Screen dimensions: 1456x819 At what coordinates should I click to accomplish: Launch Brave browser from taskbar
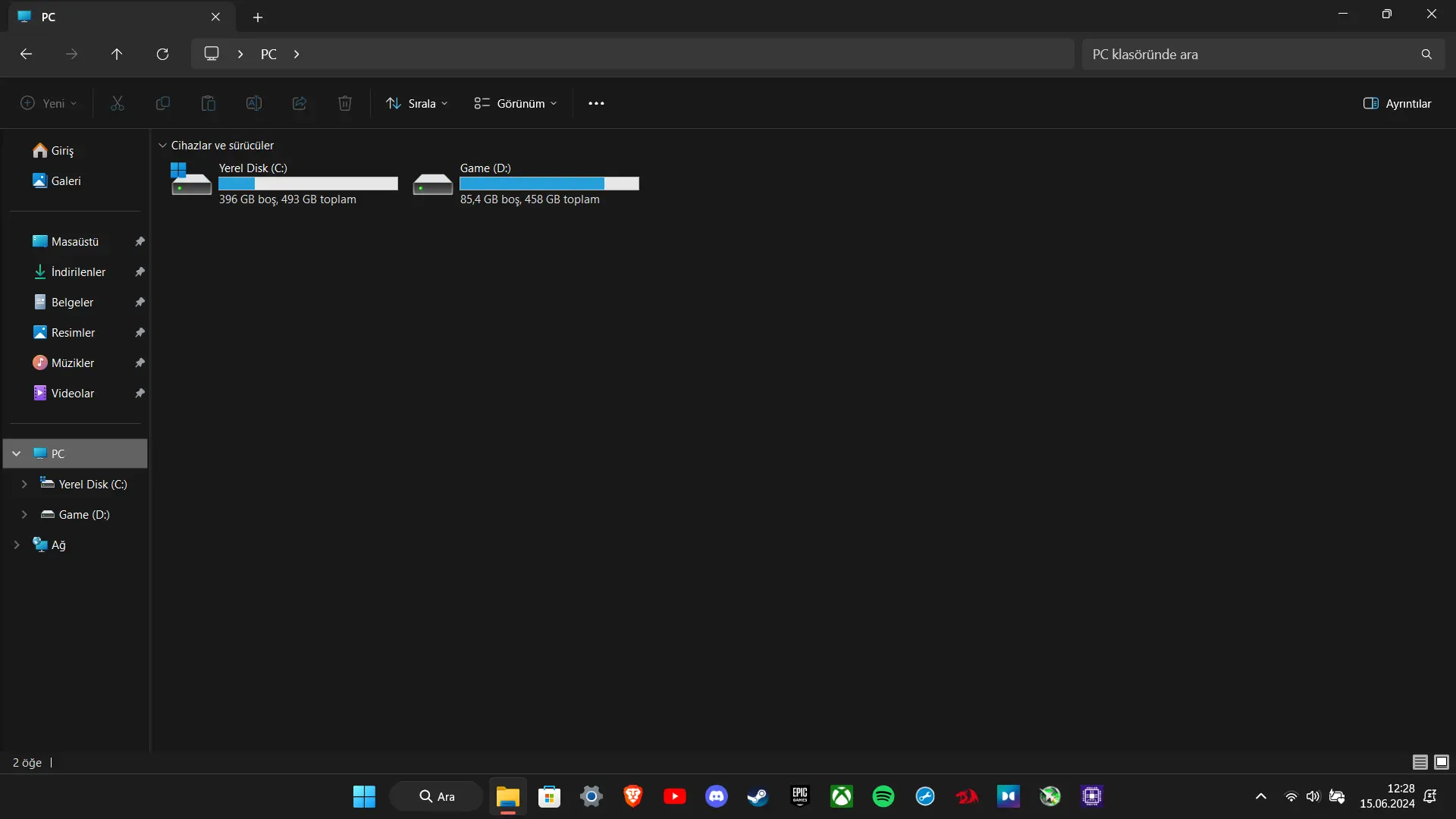click(633, 796)
